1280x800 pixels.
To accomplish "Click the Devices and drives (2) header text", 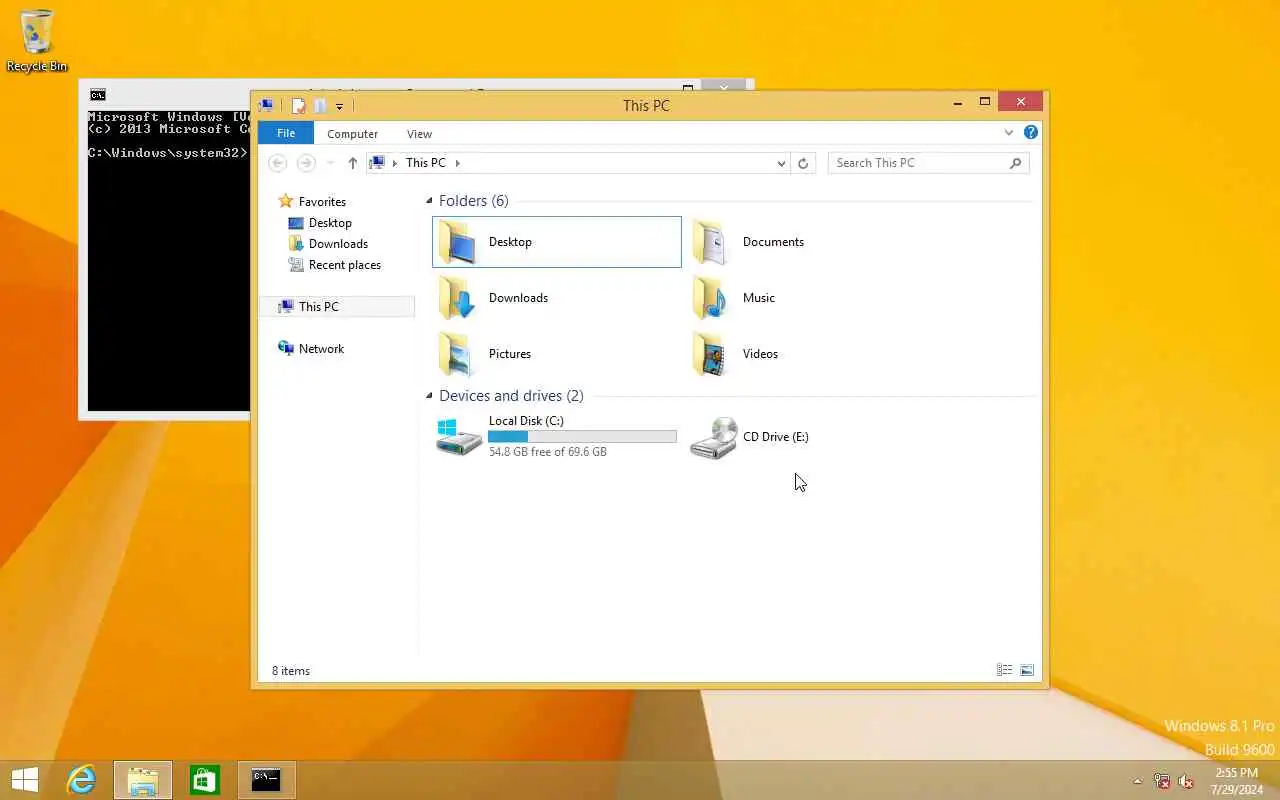I will coord(511,396).
